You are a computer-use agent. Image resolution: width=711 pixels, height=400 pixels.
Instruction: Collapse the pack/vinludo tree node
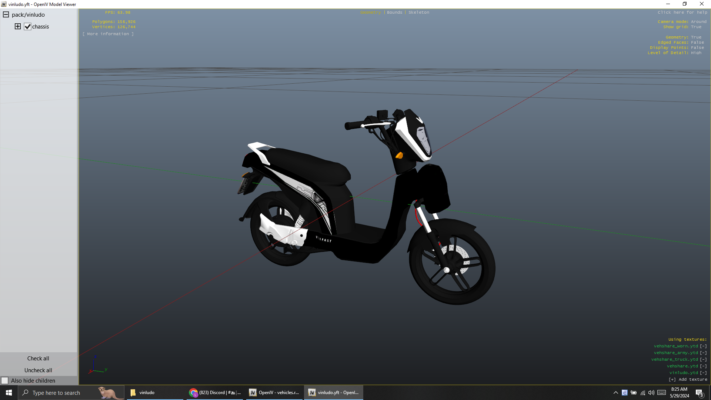[x=6, y=15]
